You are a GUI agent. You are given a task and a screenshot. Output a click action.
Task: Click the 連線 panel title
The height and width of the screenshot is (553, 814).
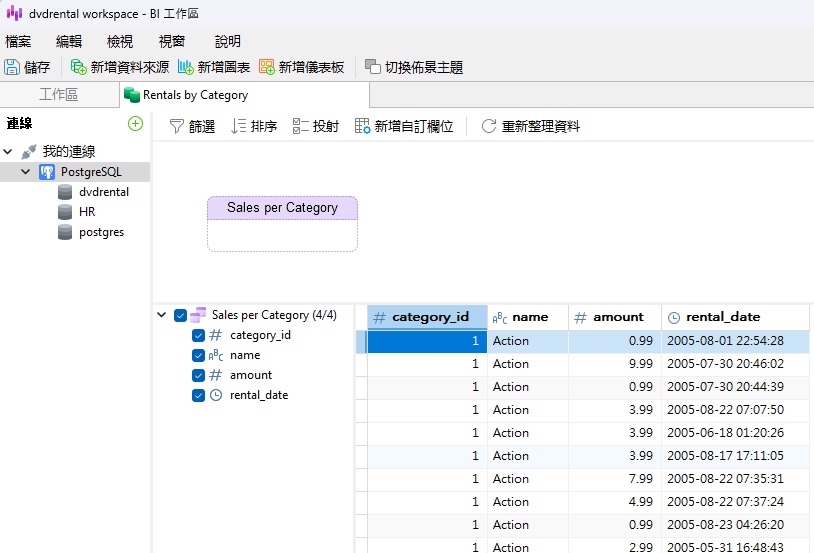[19, 124]
